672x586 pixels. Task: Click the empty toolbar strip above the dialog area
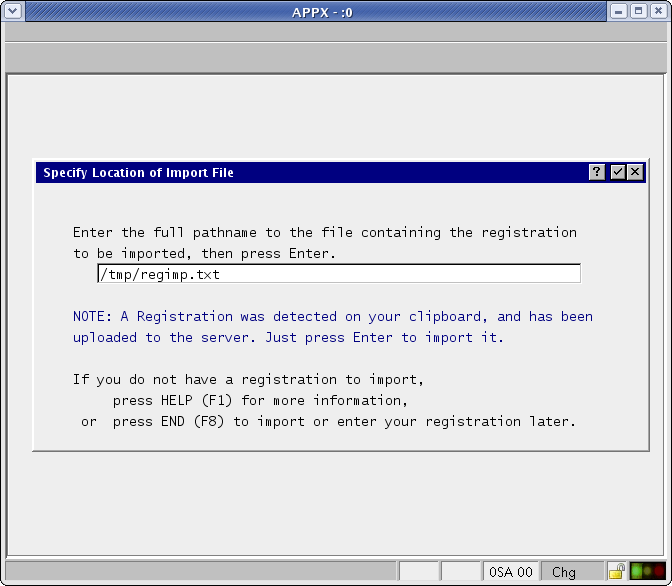coord(336,57)
